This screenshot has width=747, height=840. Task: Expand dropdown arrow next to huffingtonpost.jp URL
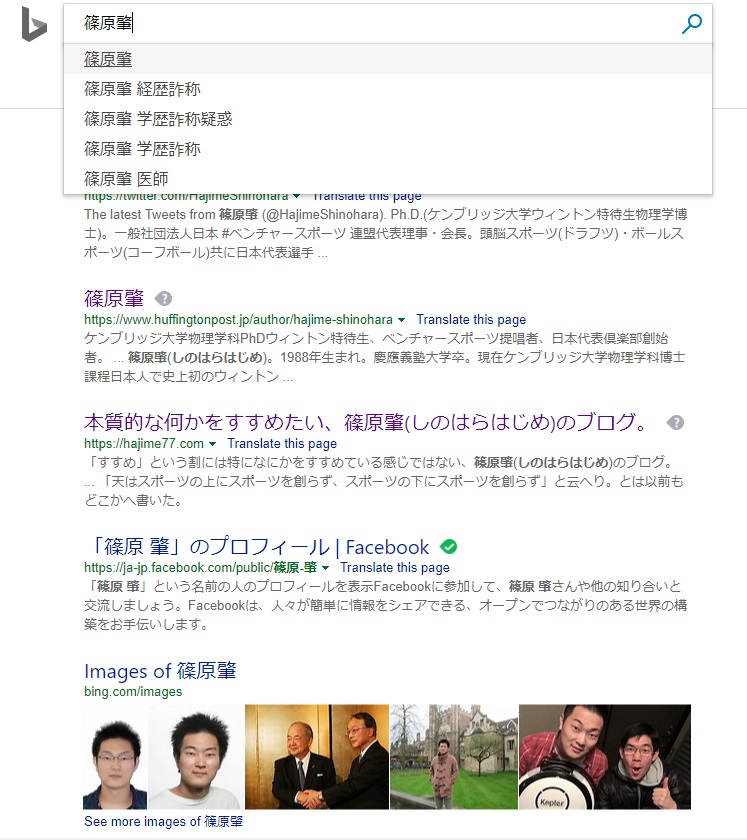click(x=401, y=320)
